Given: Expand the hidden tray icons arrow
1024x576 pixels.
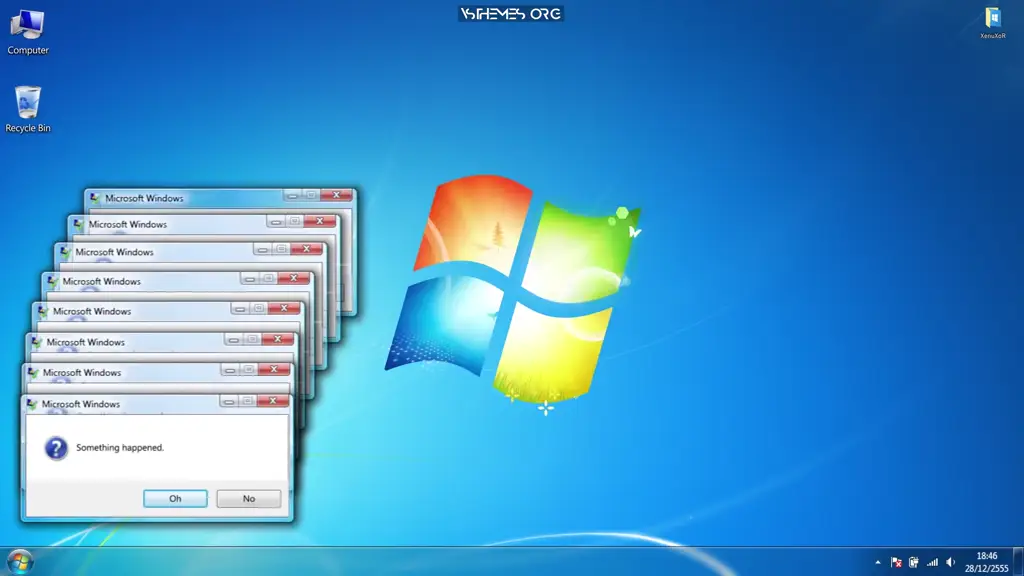Looking at the screenshot, I should [878, 562].
